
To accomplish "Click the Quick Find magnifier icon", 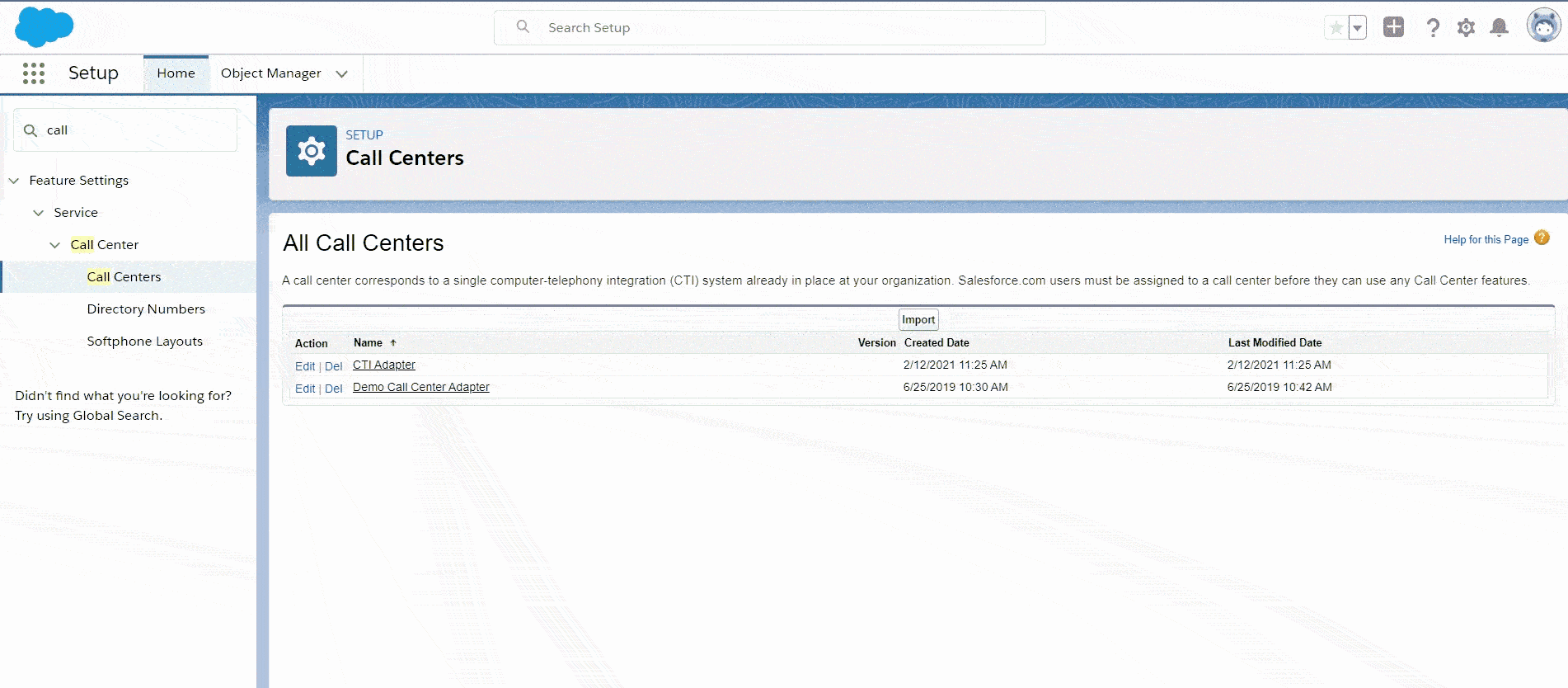I will (x=31, y=130).
